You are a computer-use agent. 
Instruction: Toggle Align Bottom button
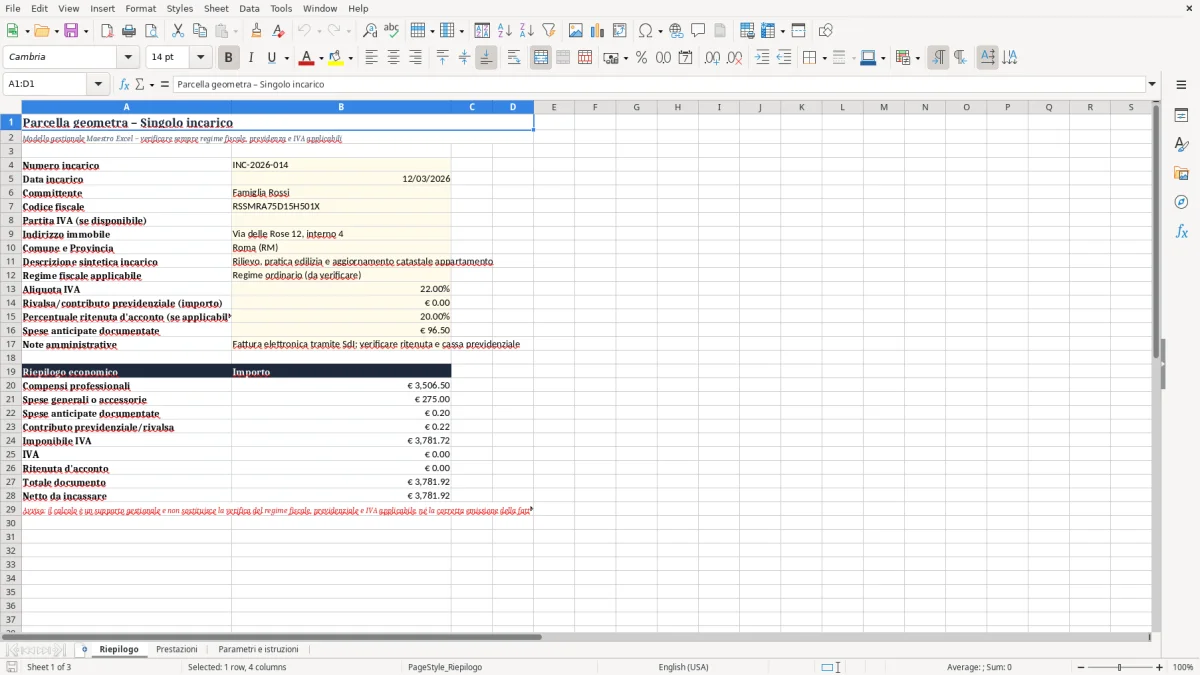[x=486, y=58]
